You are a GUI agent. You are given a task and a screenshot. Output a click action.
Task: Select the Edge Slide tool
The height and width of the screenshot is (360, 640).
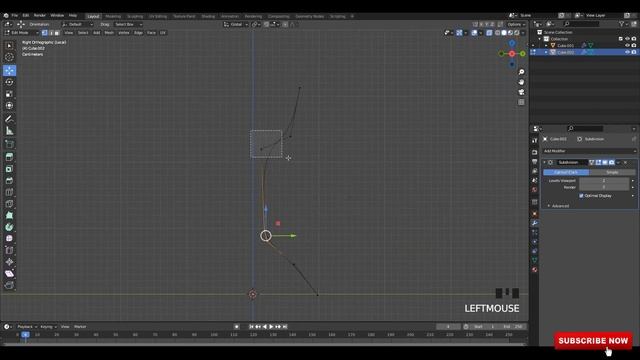click(x=9, y=250)
